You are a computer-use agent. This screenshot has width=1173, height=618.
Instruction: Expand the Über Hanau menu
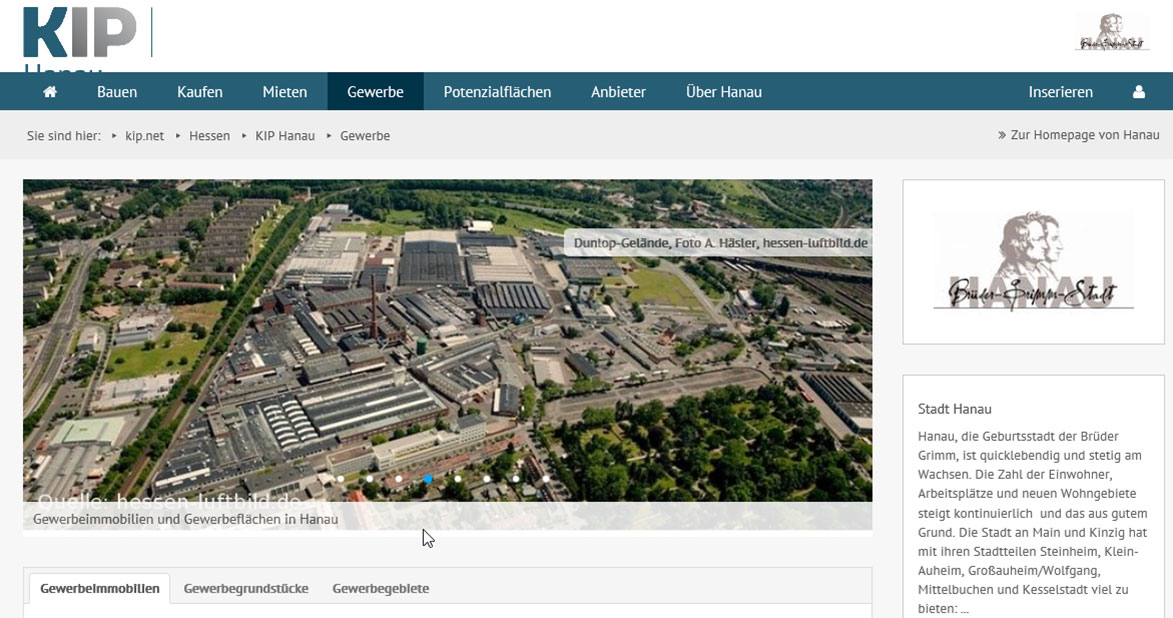pyautogui.click(x=724, y=92)
